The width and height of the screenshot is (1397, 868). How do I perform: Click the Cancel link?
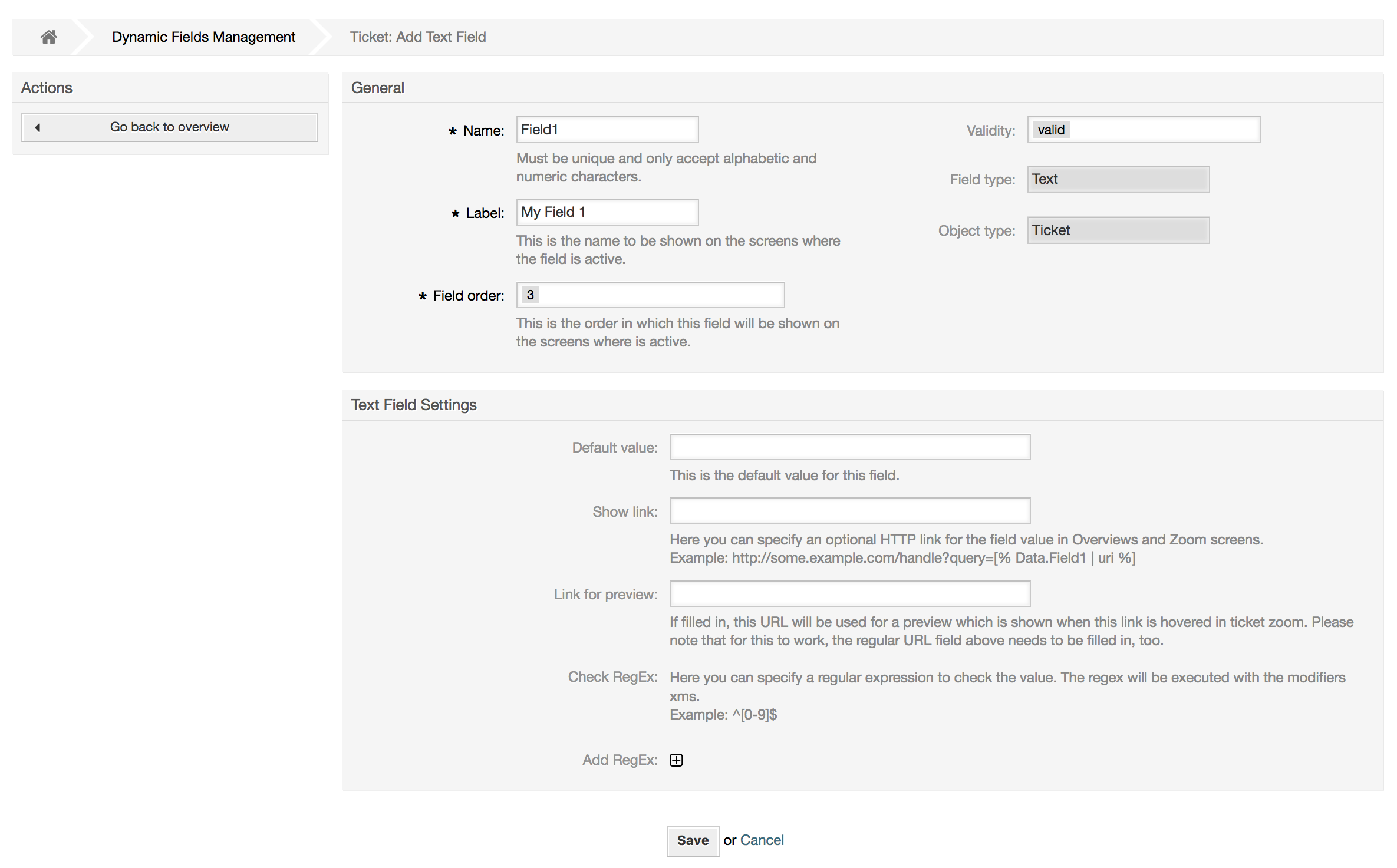coord(762,840)
